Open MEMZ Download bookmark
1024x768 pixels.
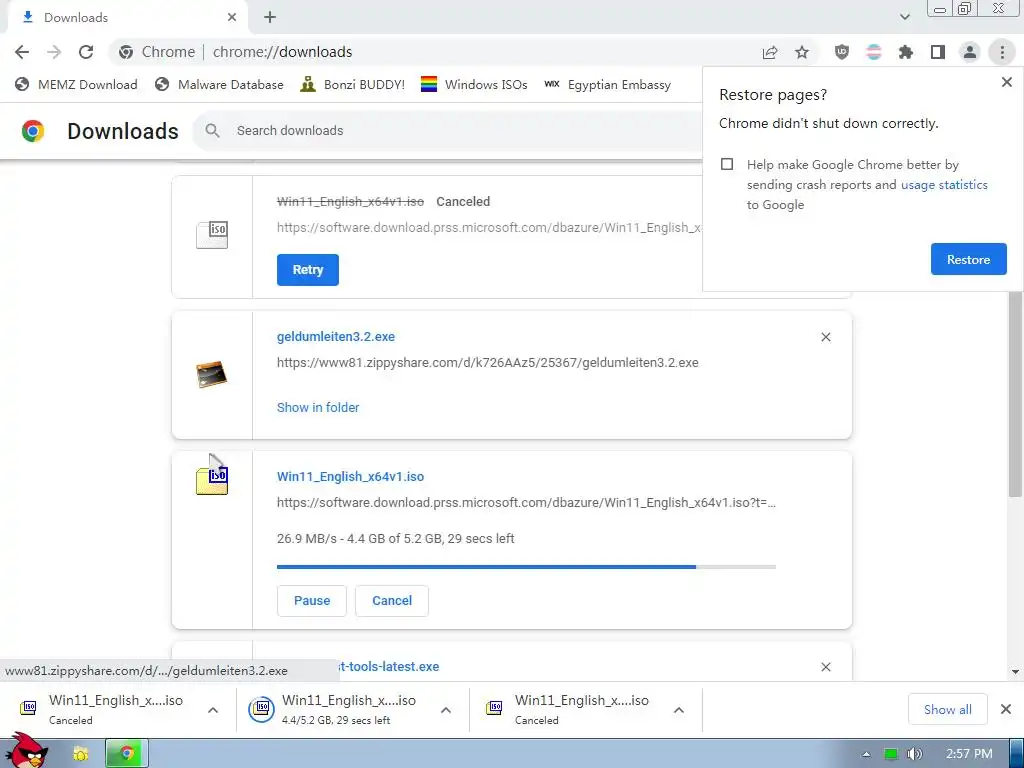point(76,85)
